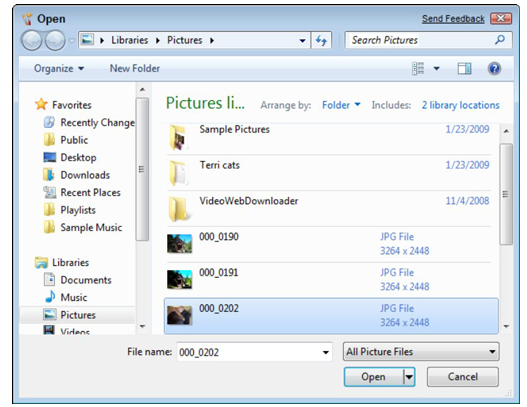The height and width of the screenshot is (407, 527).
Task: Click the Public folder icon in Favorites
Action: [49, 139]
